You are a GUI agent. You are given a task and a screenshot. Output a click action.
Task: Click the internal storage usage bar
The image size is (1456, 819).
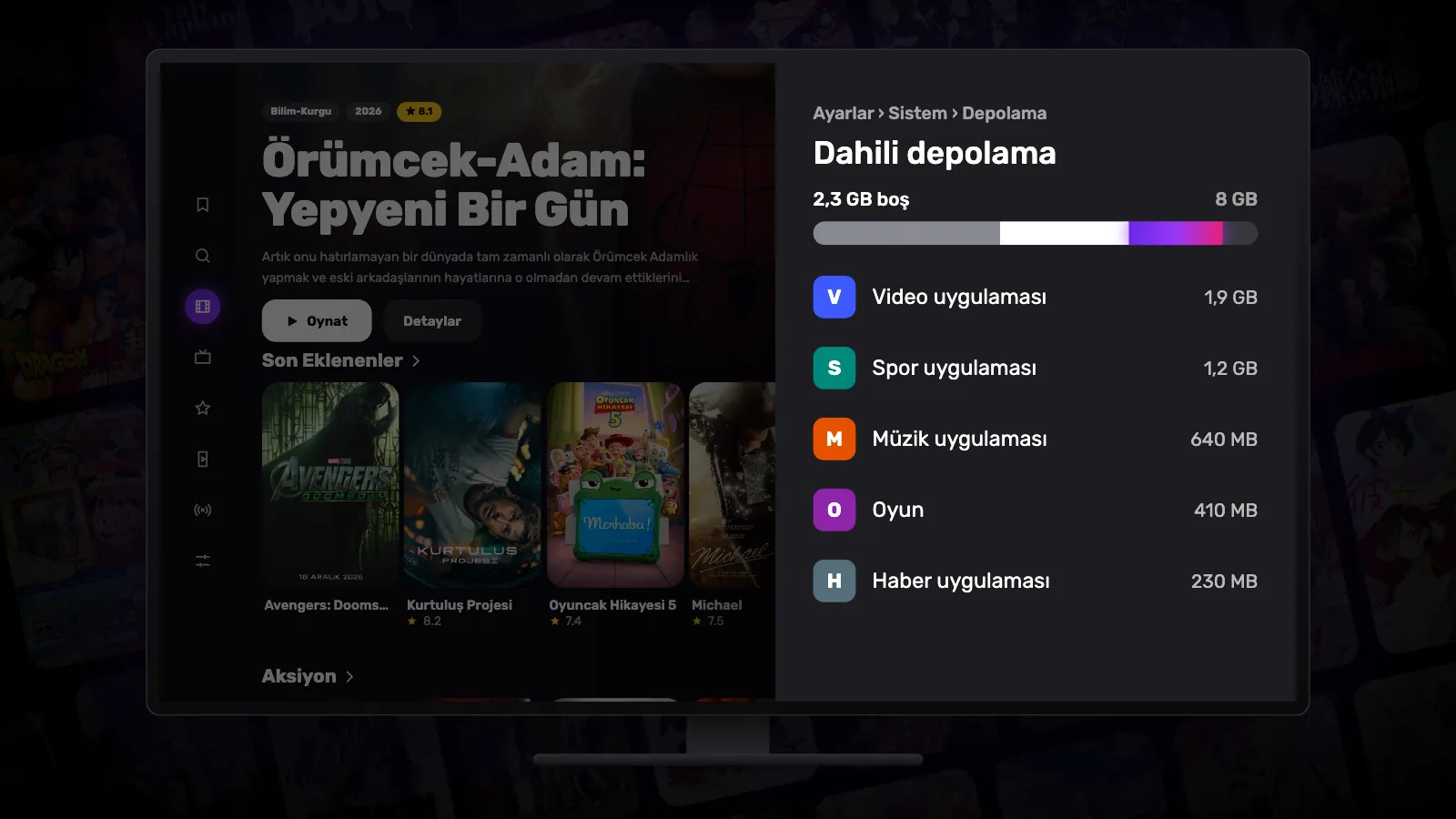coord(1036,233)
